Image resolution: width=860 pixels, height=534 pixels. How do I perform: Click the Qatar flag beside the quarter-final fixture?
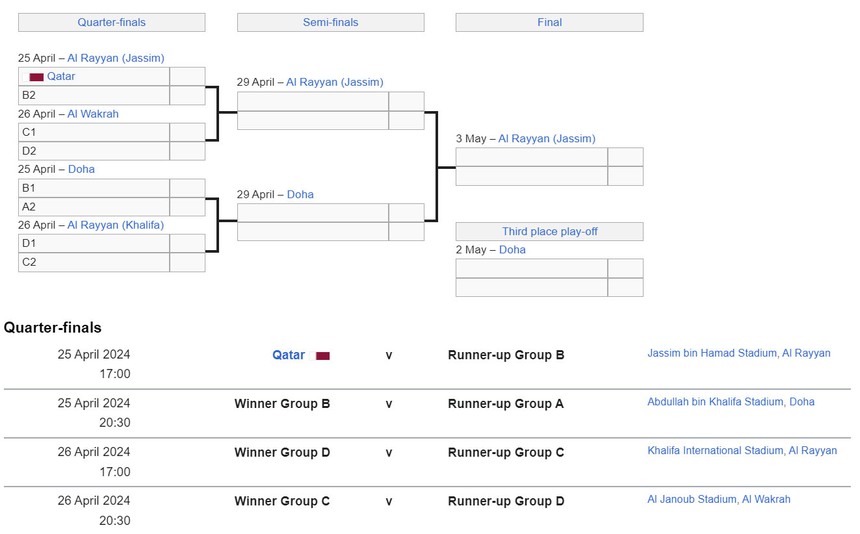[323, 356]
